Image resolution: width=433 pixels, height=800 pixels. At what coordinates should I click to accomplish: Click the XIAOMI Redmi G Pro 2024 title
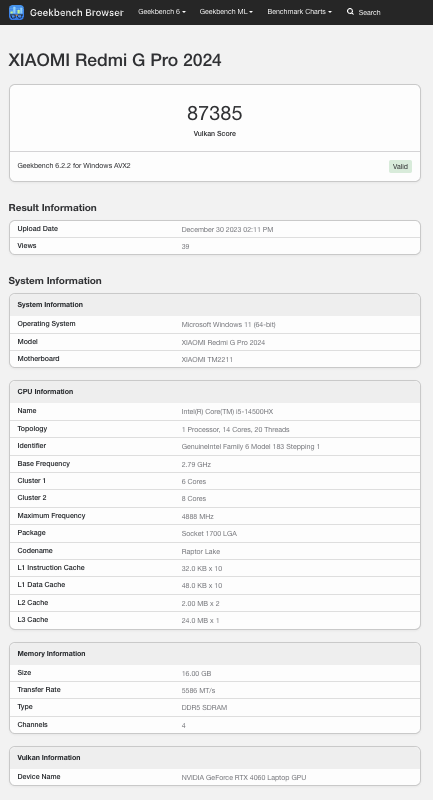click(x=115, y=60)
